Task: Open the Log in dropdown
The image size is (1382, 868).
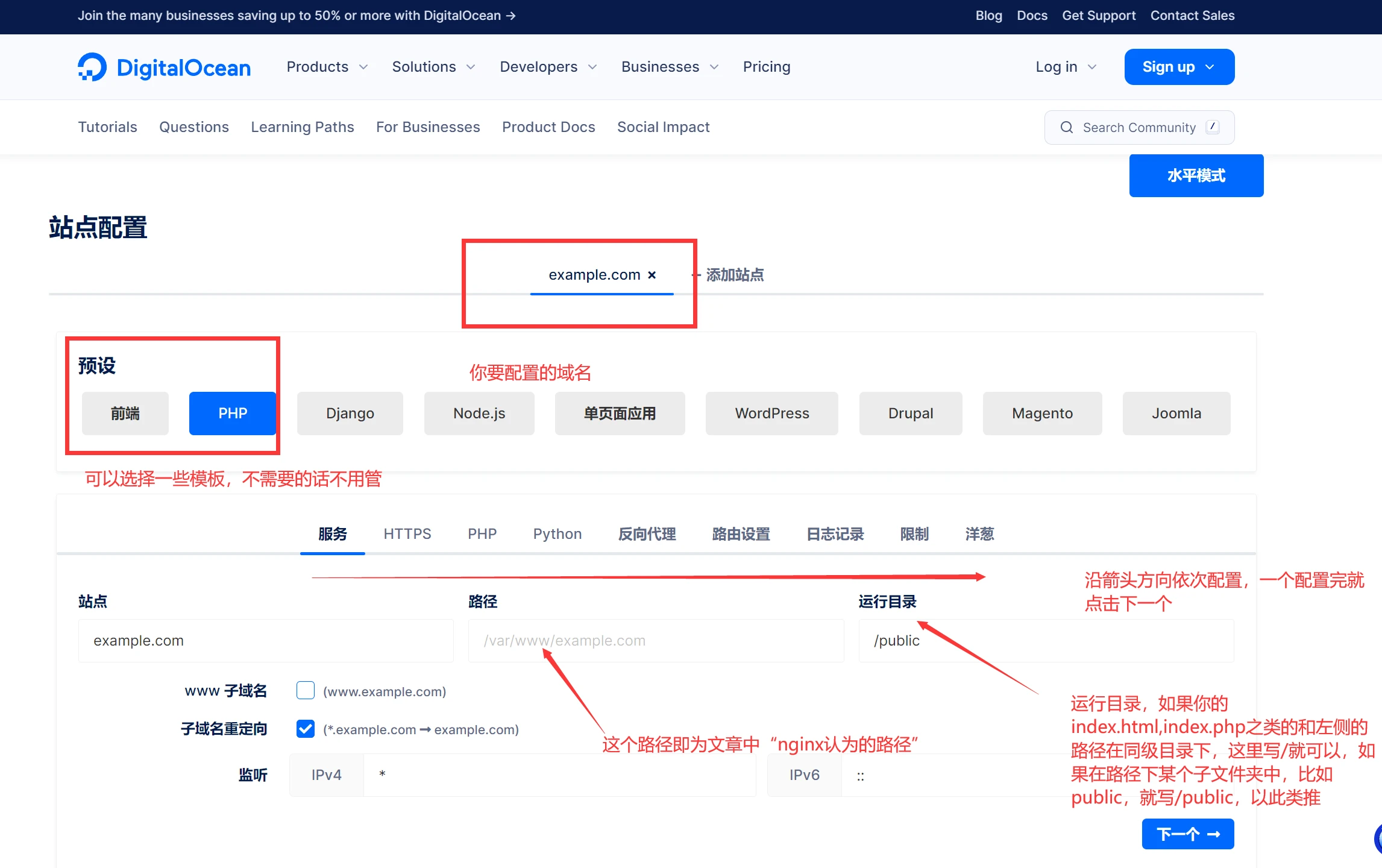Action: (x=1065, y=67)
